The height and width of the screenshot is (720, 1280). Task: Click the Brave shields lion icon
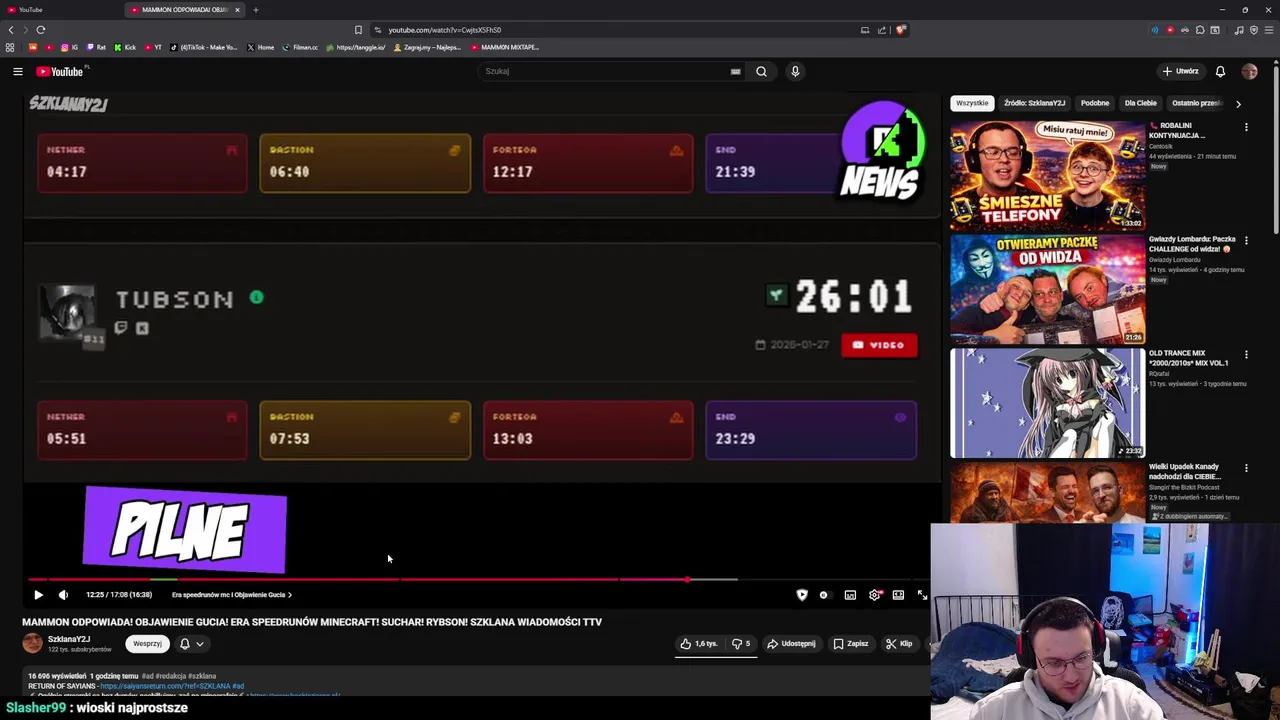(x=900, y=30)
